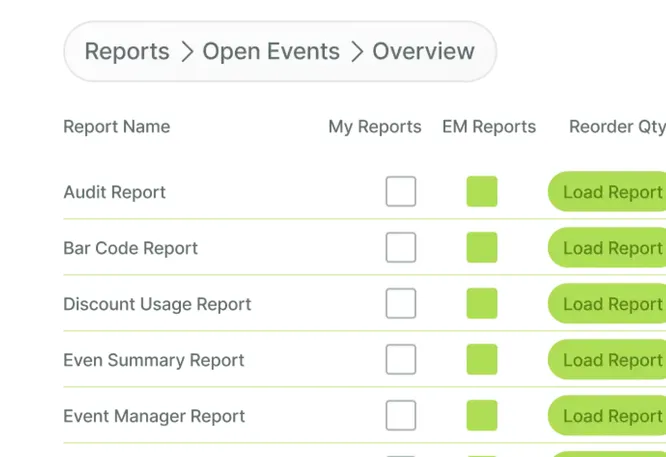Toggle green EM Reports box for Bar Code Report
Screen dimensions: 666x457
[x=482, y=248]
